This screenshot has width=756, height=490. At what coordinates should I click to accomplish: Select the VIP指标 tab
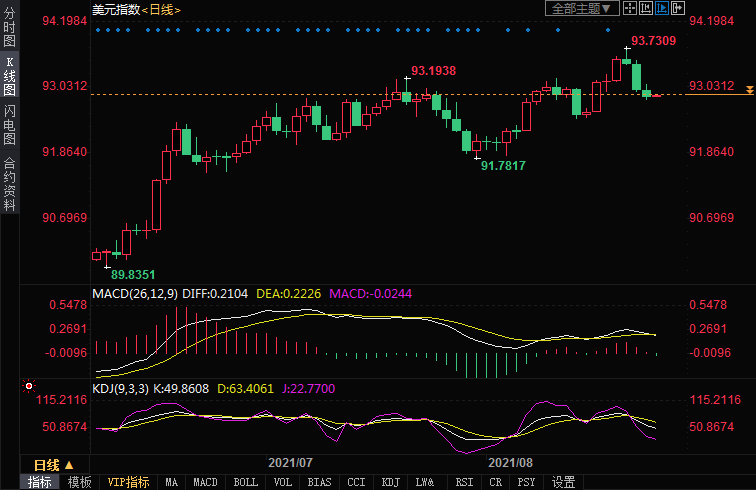(x=128, y=482)
